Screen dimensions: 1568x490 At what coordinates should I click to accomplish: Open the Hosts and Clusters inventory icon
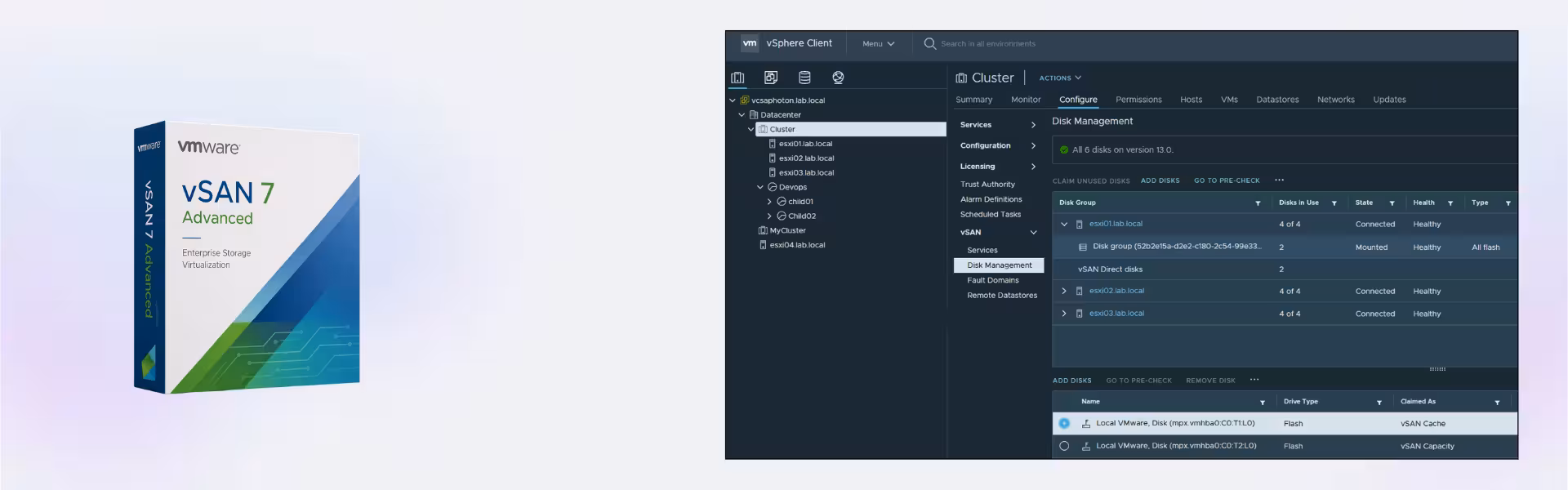[x=737, y=78]
